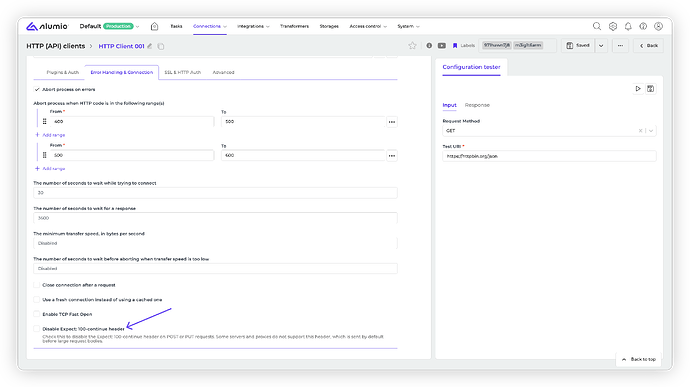This screenshot has width=690, height=387.
Task: Open the more options for the 500–600 range
Action: (x=392, y=155)
